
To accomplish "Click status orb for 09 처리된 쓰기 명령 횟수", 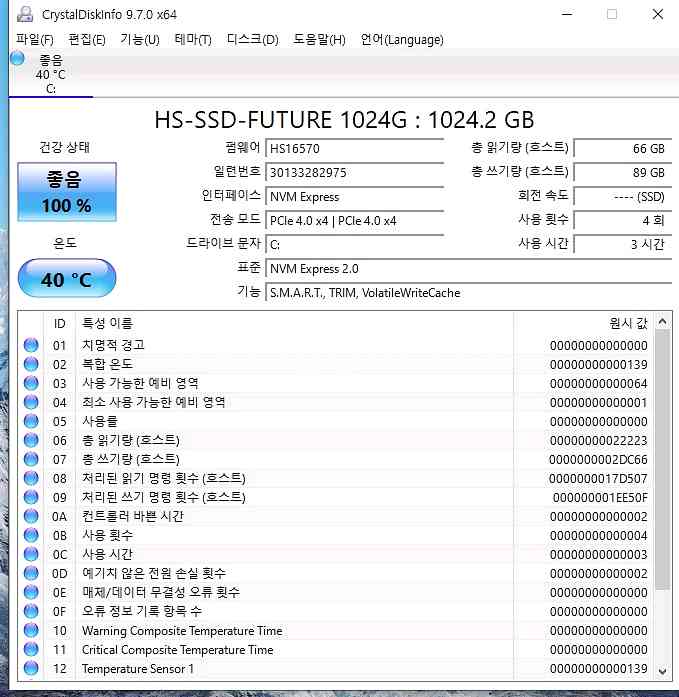I will pyautogui.click(x=31, y=497).
